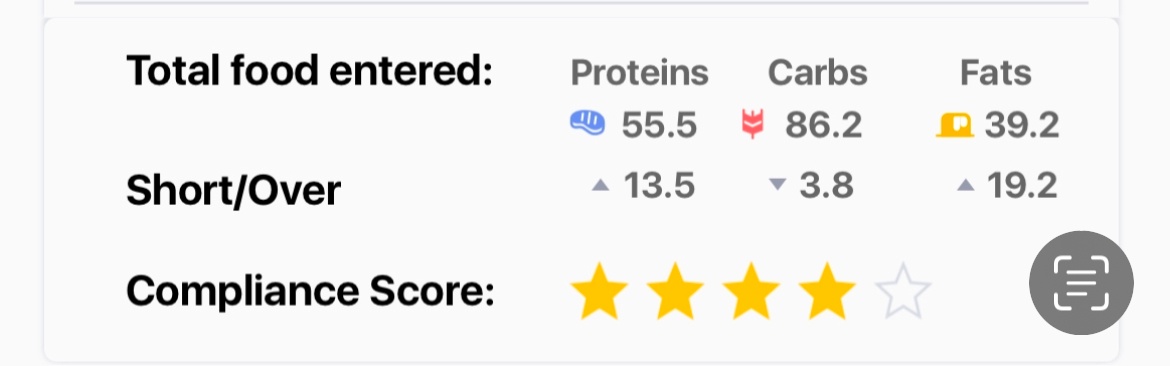Image resolution: width=1170 pixels, height=366 pixels.
Task: Click the down arrow beside 3.8
Action: pyautogui.click(x=778, y=185)
